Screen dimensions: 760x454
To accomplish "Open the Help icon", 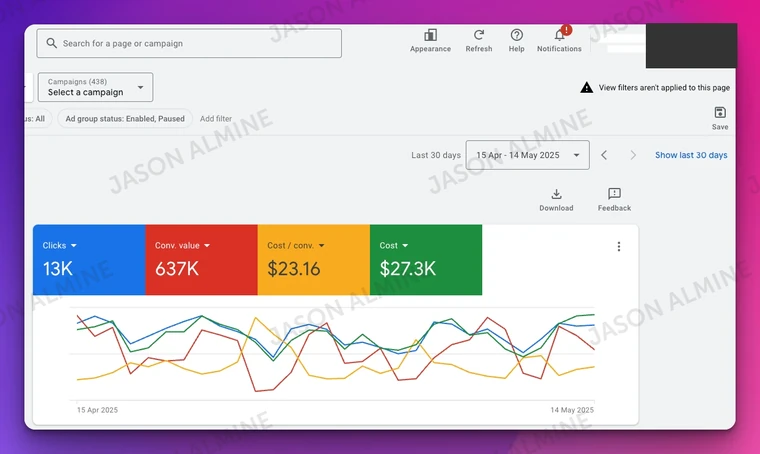I will 516,35.
